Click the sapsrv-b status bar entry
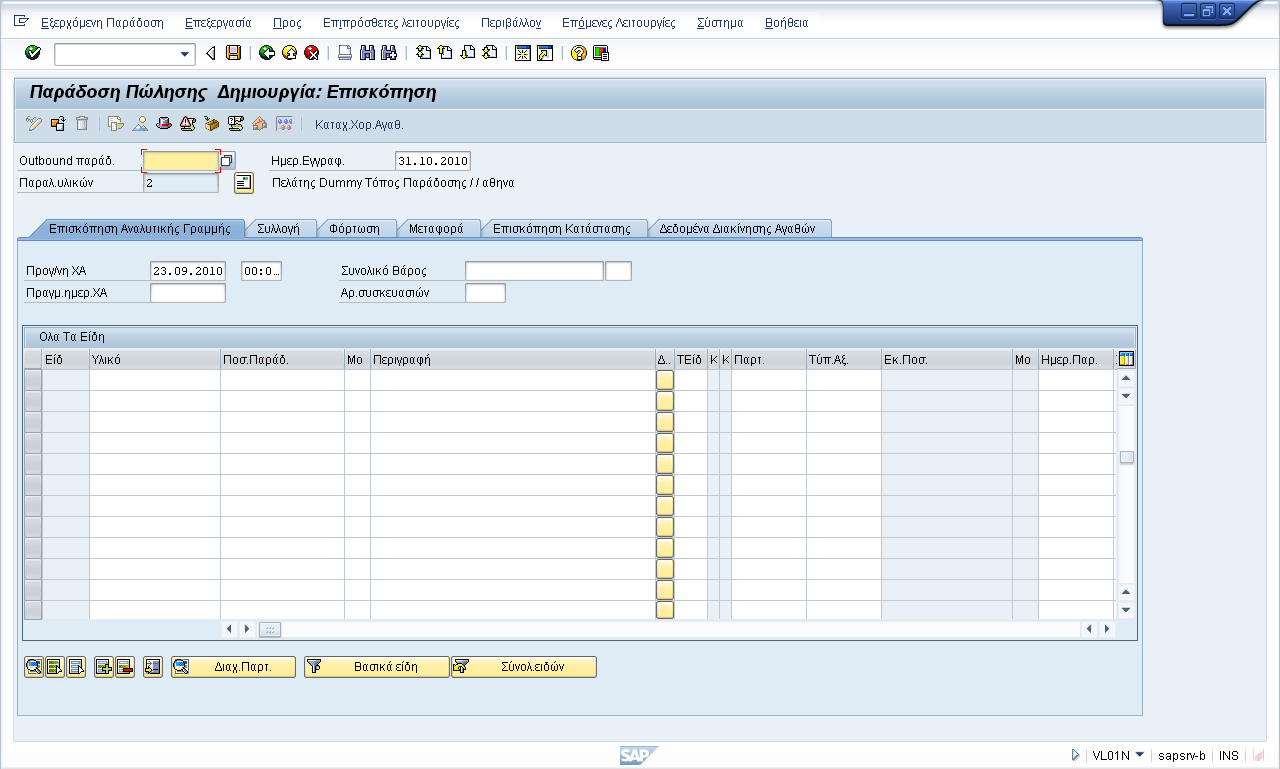The image size is (1280, 769). [1181, 756]
